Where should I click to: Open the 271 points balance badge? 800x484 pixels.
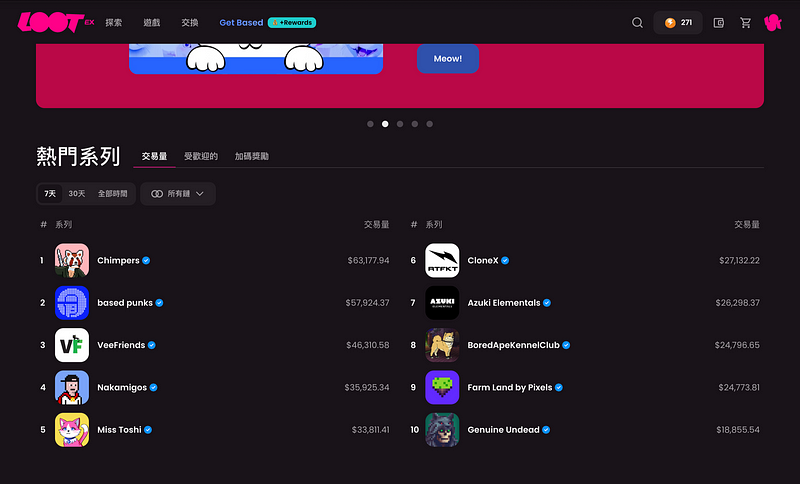pyautogui.click(x=678, y=22)
